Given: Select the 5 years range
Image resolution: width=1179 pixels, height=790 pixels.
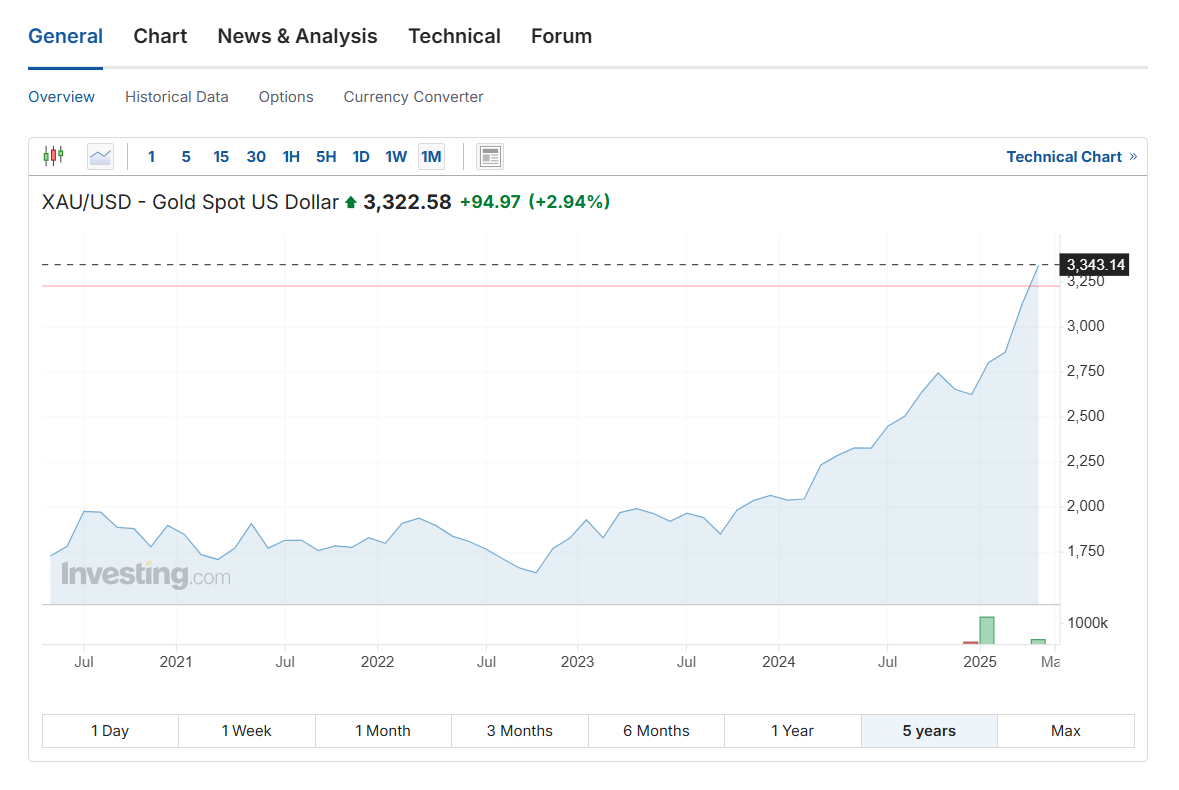Looking at the screenshot, I should pyautogui.click(x=929, y=731).
